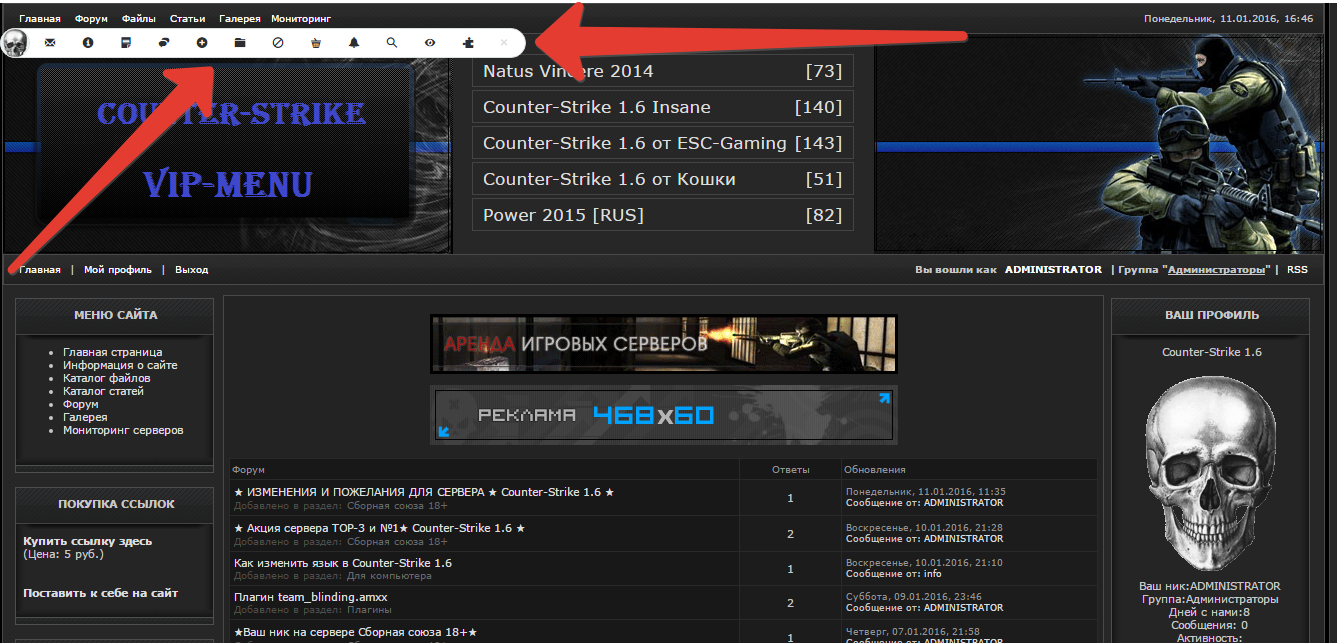The height and width of the screenshot is (643, 1337).
Task: Open Counter-Strike 1.6 от ESC-Gaming entry
Action: coord(663,143)
